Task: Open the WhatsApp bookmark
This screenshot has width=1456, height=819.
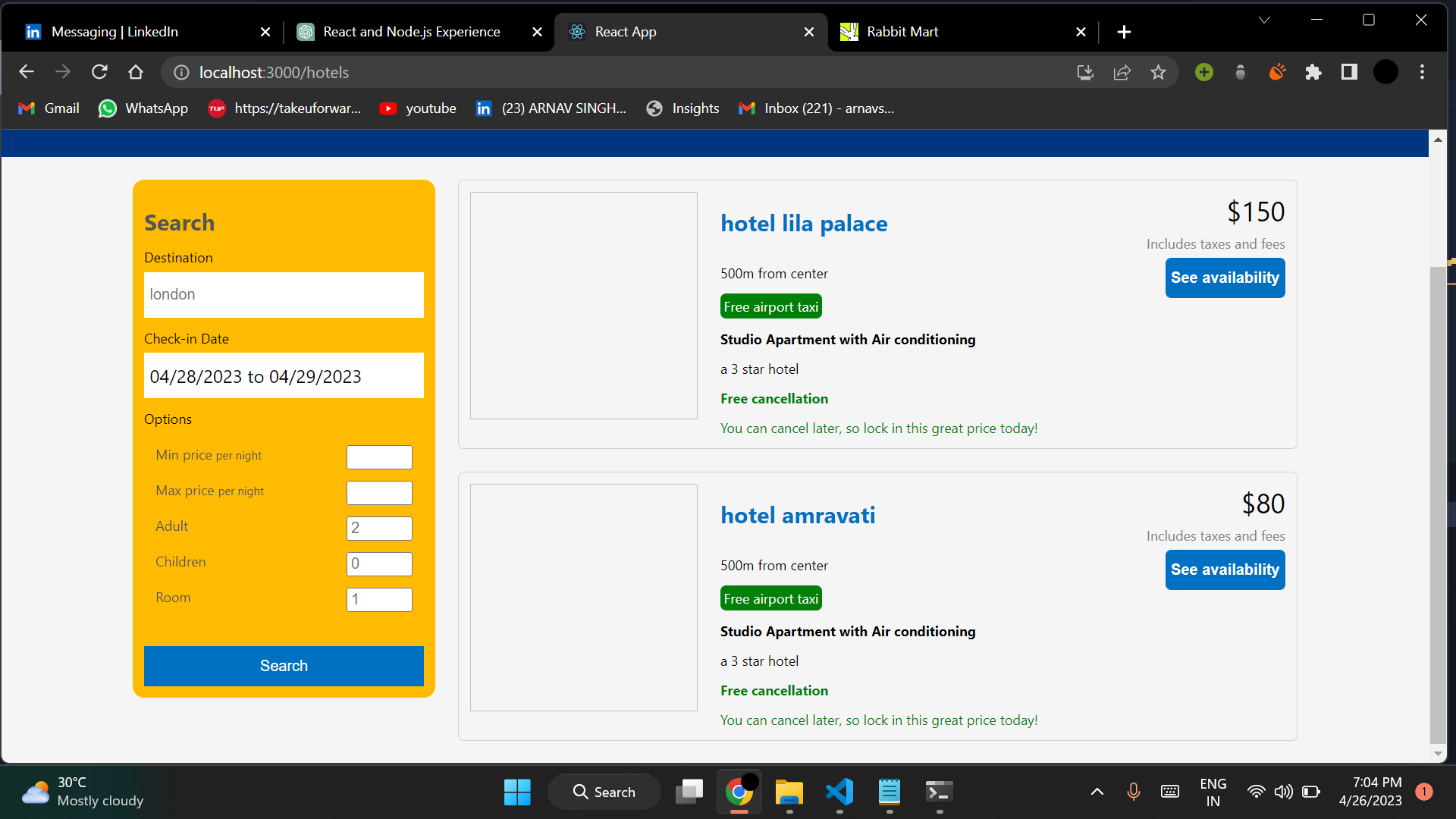Action: [x=143, y=108]
